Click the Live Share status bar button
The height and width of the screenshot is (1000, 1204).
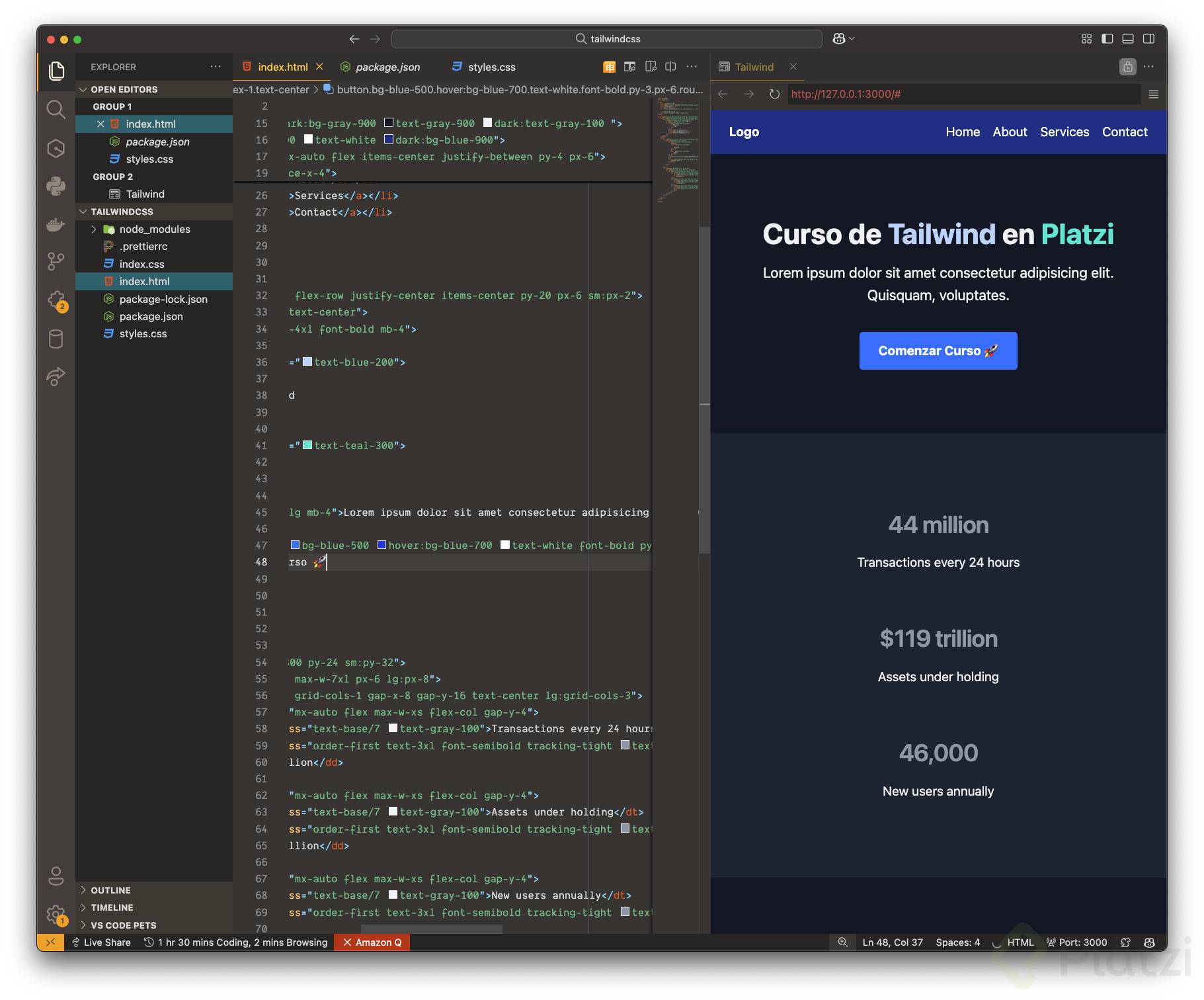(x=101, y=942)
